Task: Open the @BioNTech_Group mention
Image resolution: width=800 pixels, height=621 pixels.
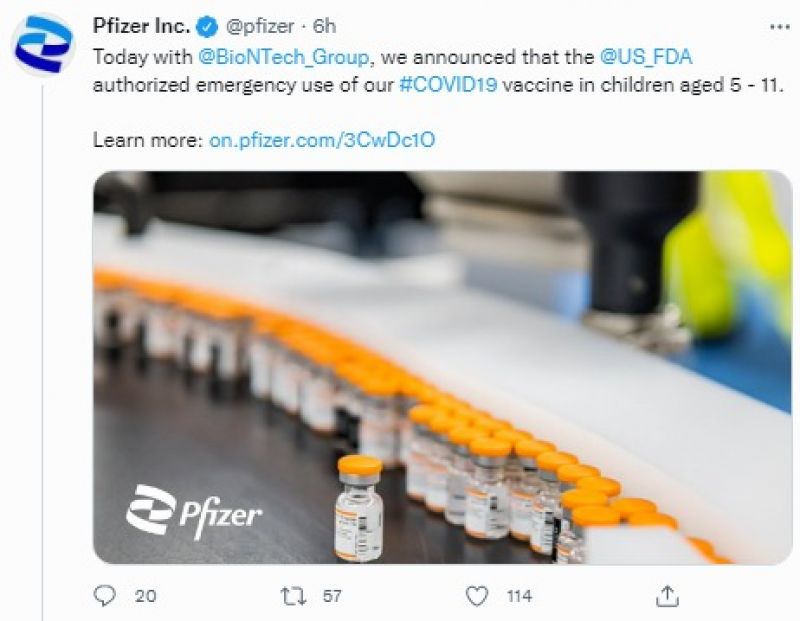Action: point(283,57)
